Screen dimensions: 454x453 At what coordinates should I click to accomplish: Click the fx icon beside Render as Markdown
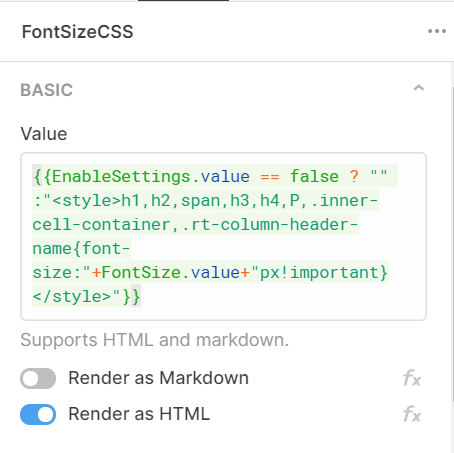click(x=412, y=378)
